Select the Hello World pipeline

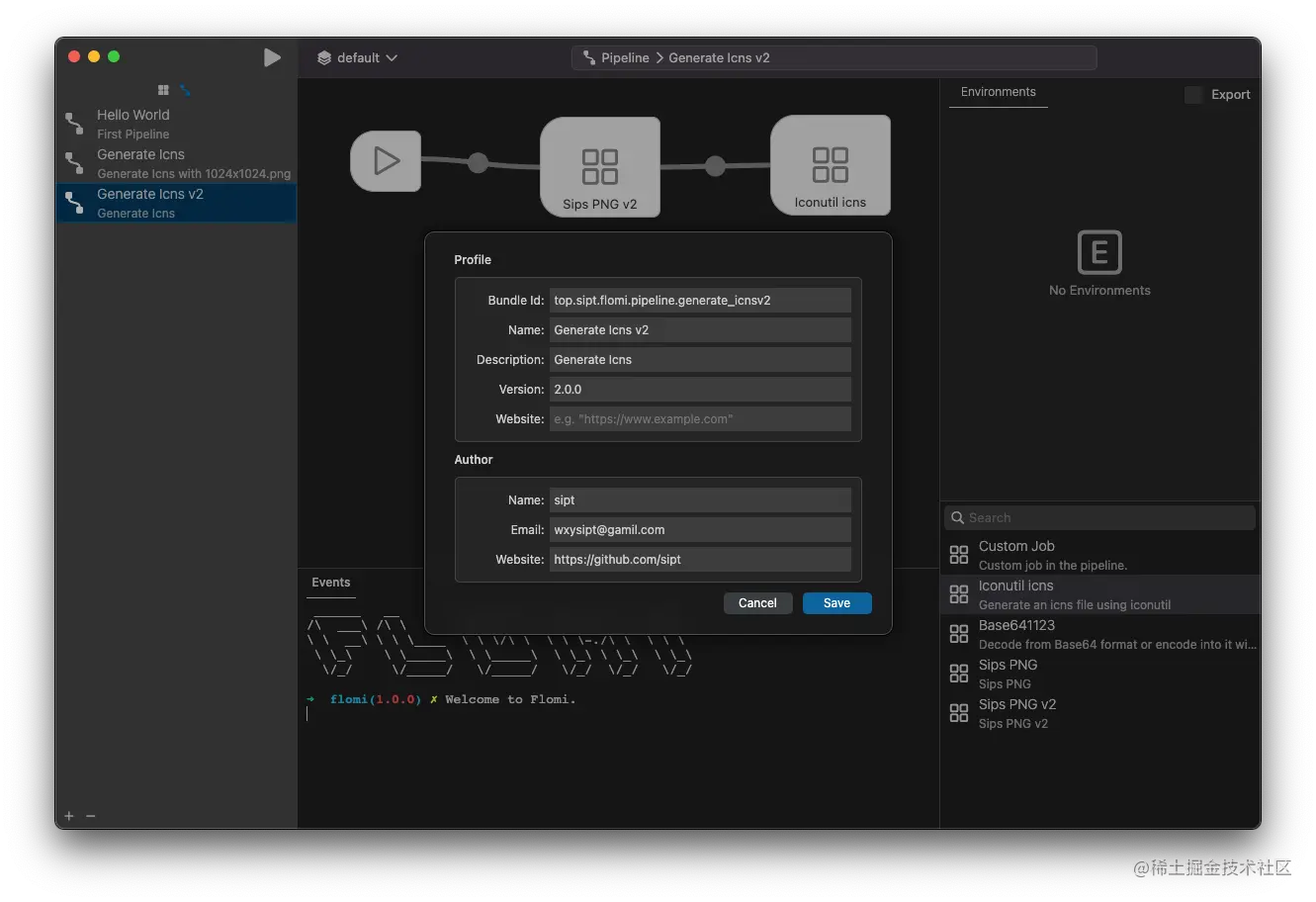point(176,124)
